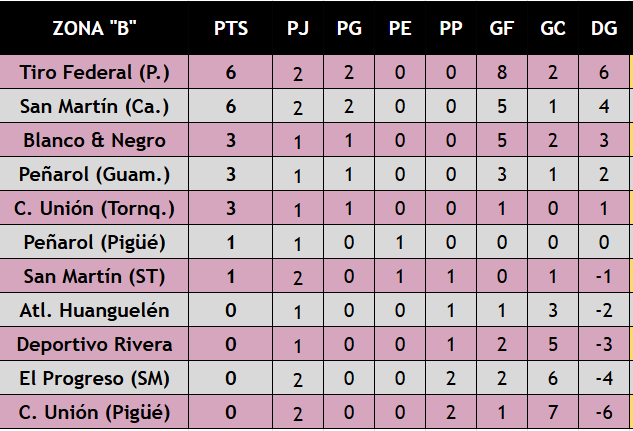633x431 pixels.
Task: Click the PJ column header
Action: (x=298, y=28)
